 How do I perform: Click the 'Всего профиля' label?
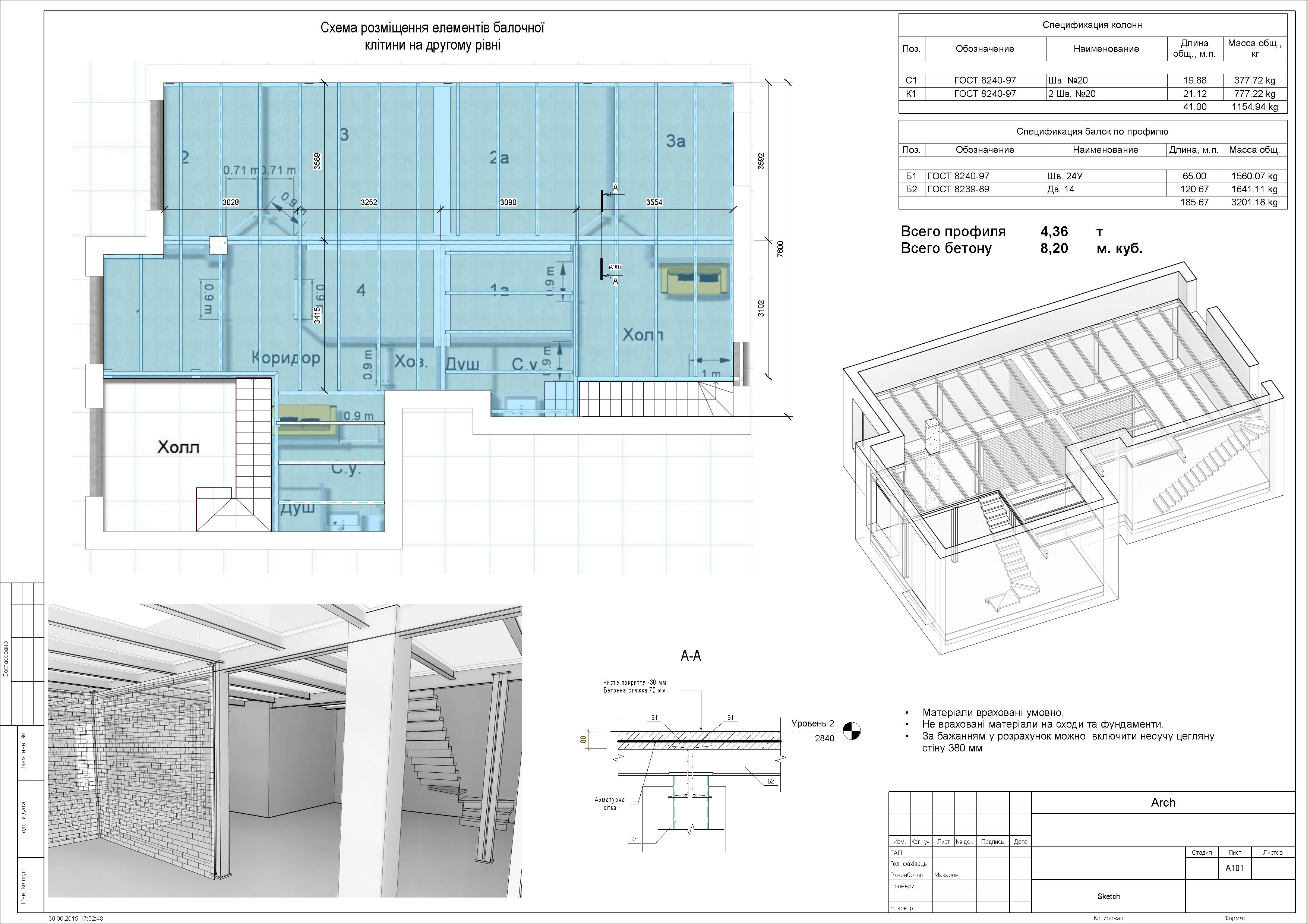pos(953,232)
